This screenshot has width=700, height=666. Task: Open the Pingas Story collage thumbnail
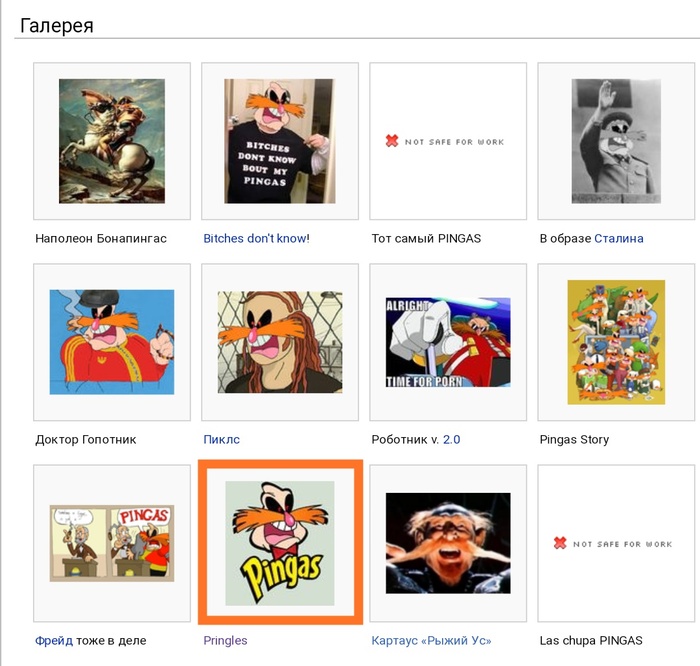[615, 342]
